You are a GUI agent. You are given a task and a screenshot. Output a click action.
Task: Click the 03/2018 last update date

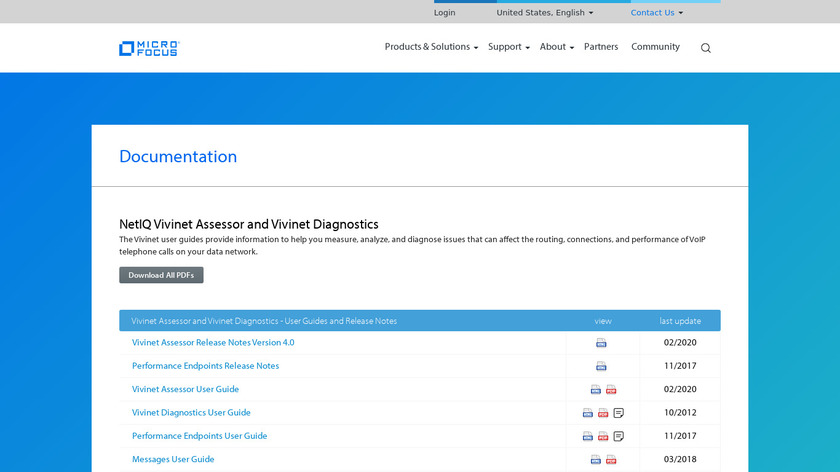coord(680,460)
